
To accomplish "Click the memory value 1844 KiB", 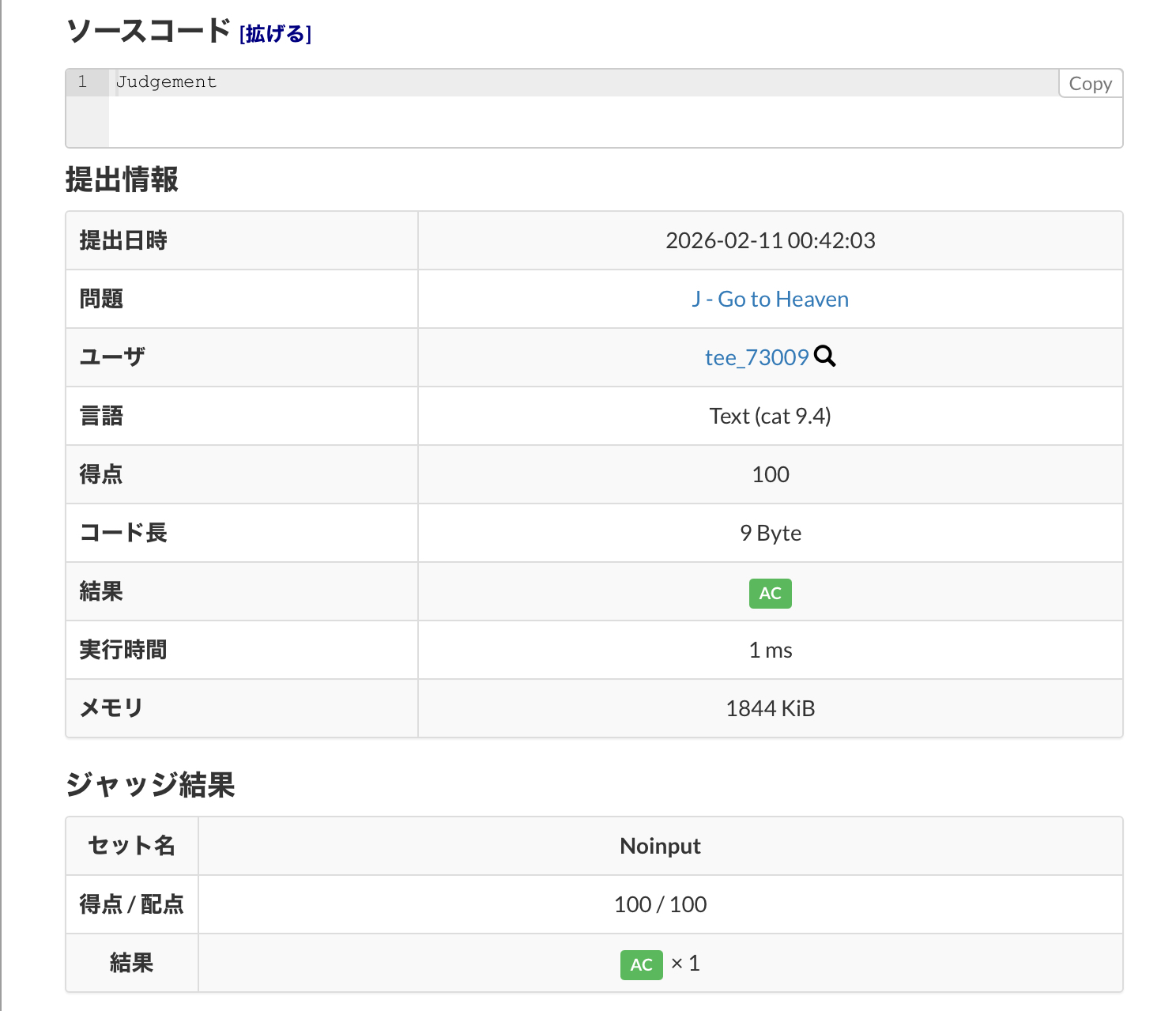I will [x=770, y=709].
